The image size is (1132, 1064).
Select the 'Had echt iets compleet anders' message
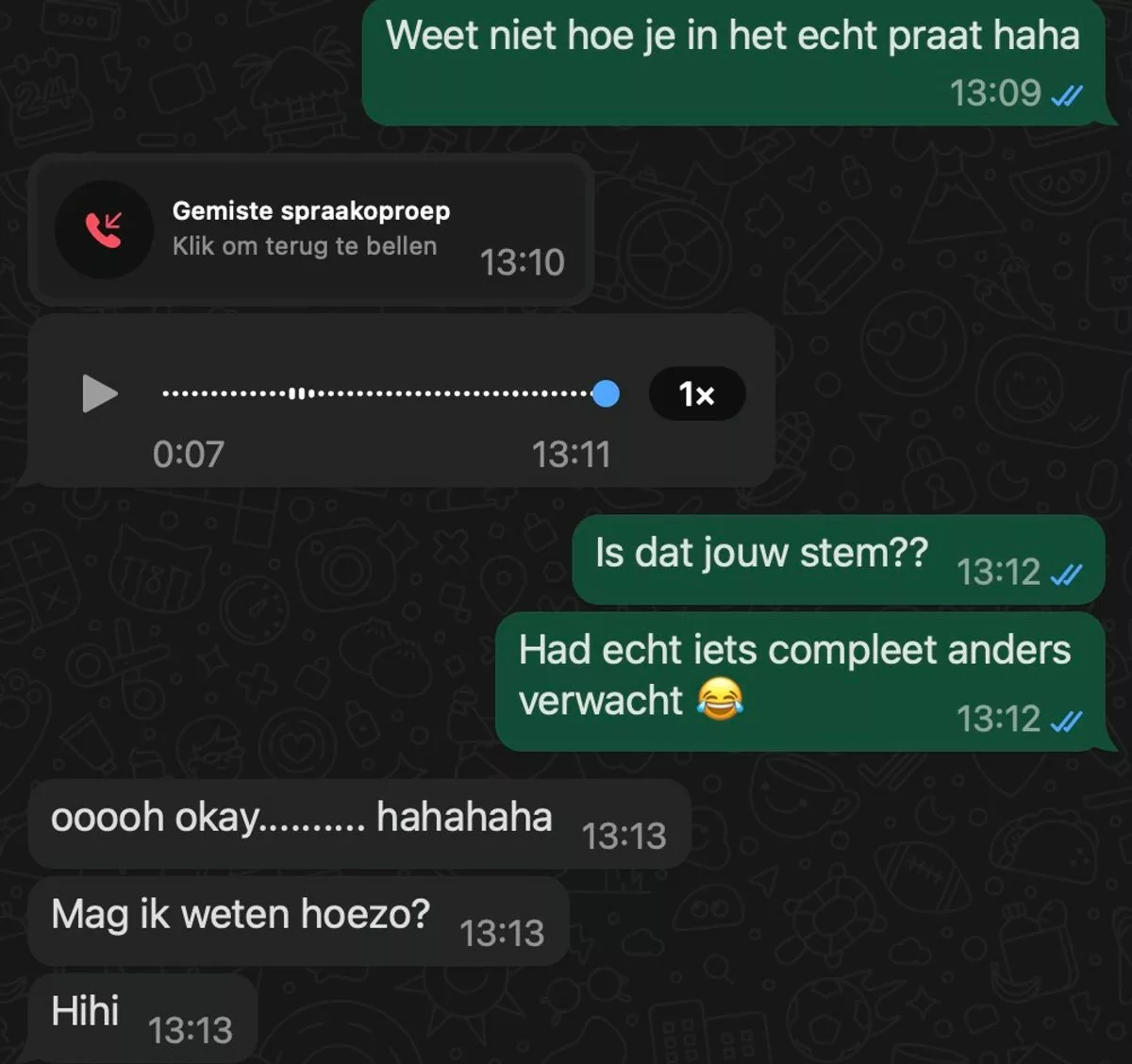point(800,682)
